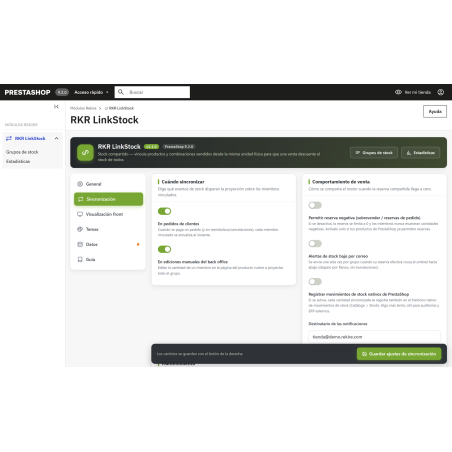Click RKR LinkStock breadcrumb item
The width and height of the screenshot is (452, 452).
tap(119, 108)
